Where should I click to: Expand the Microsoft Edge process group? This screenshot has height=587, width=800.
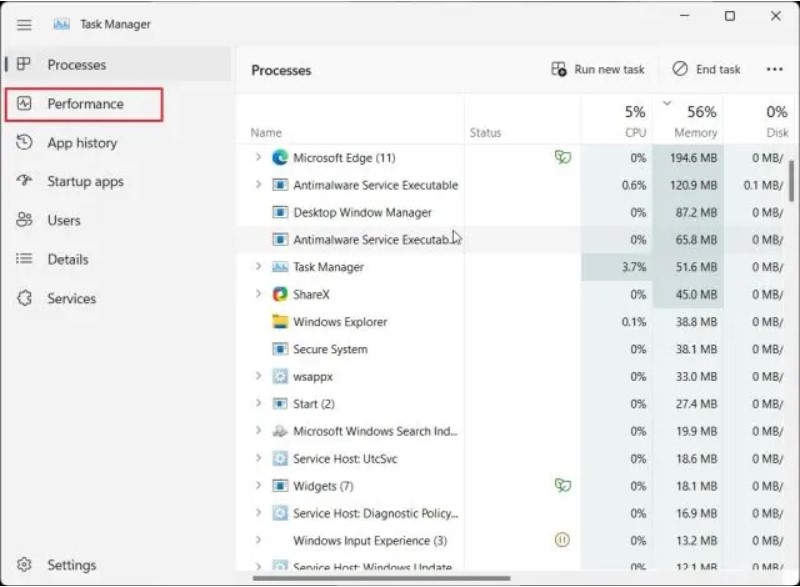click(258, 158)
